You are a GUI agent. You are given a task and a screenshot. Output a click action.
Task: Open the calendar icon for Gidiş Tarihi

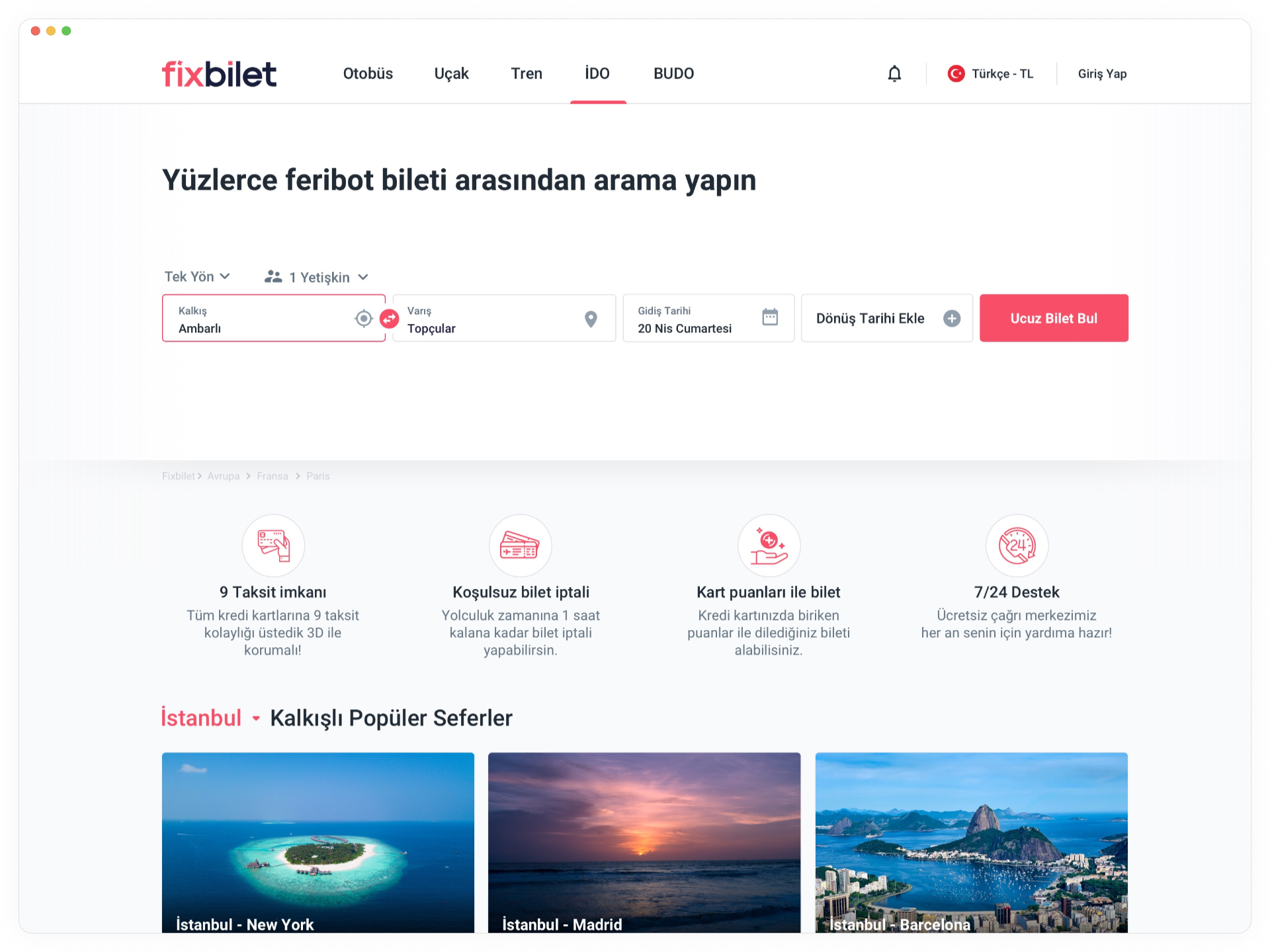click(770, 317)
